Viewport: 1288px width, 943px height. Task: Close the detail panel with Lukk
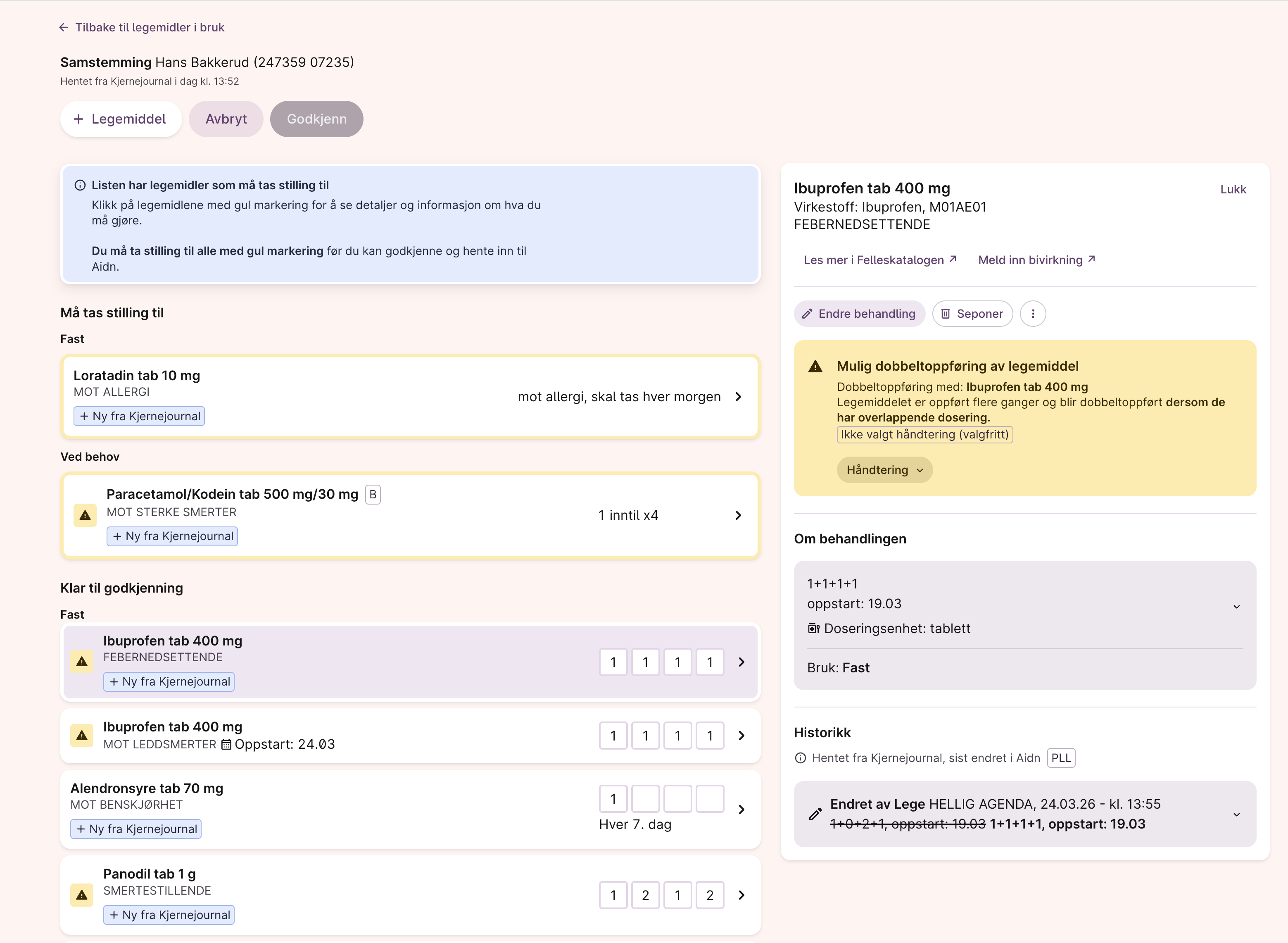1233,189
